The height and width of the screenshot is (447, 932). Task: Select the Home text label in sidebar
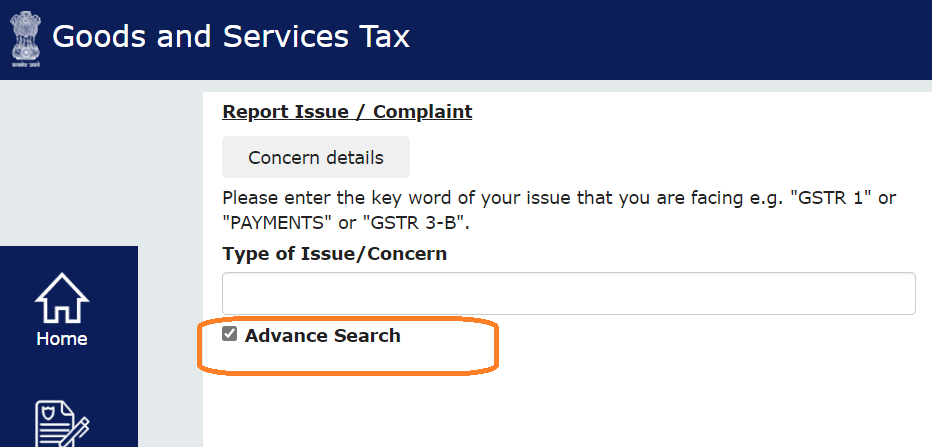[62, 339]
